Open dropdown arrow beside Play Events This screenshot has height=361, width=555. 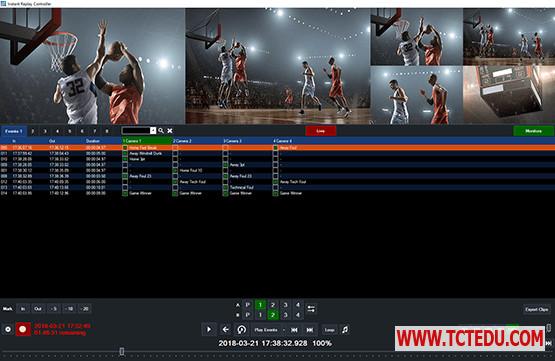(284, 330)
